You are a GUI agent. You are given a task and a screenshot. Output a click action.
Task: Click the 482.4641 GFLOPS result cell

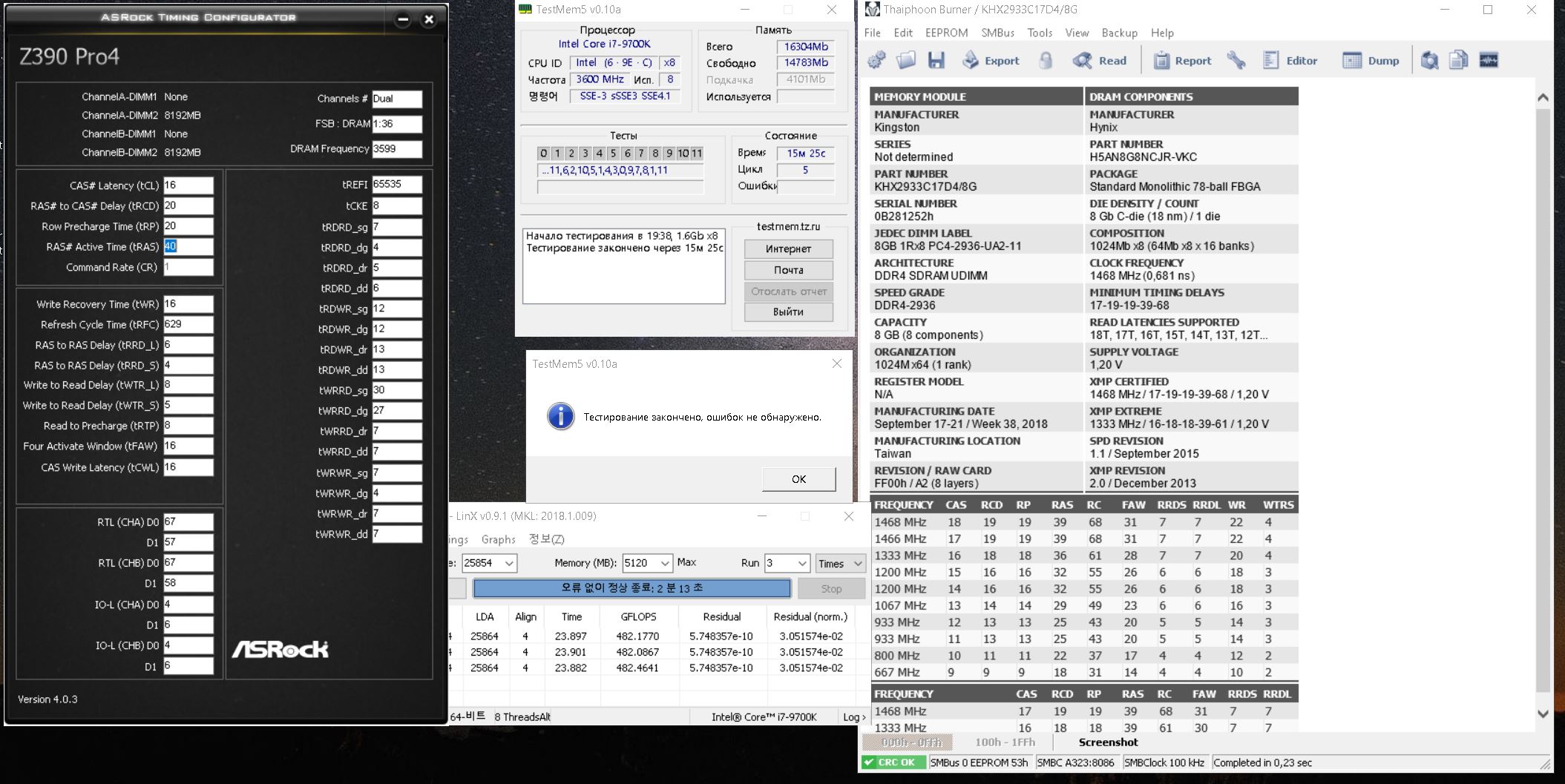[637, 668]
